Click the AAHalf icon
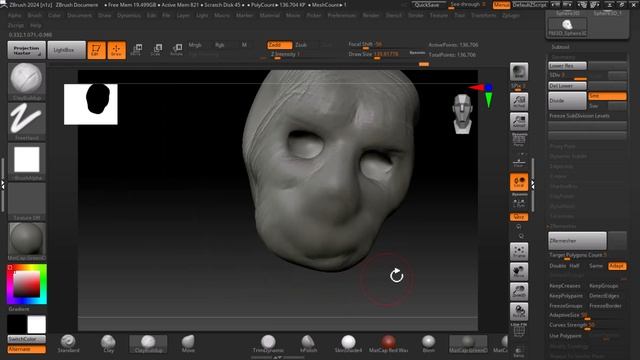This screenshot has height=360, width=640. pos(519,121)
